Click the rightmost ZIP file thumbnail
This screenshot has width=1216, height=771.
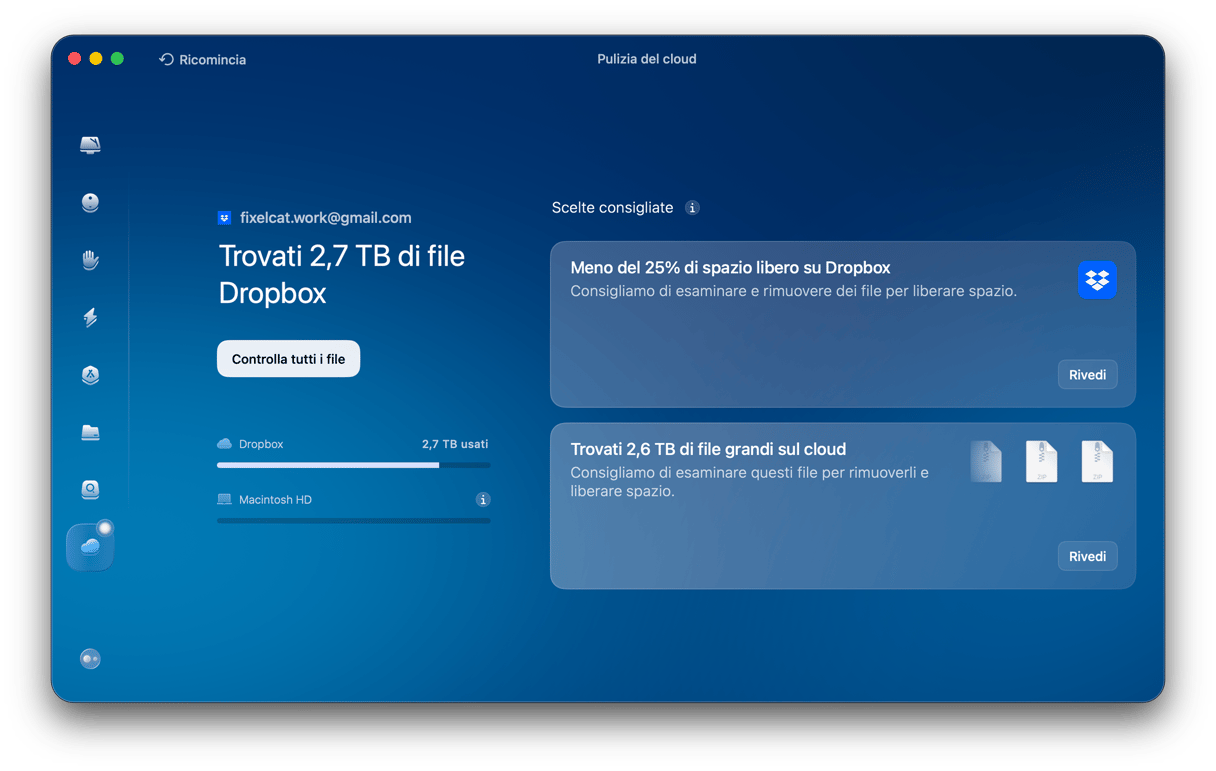pyautogui.click(x=1097, y=462)
